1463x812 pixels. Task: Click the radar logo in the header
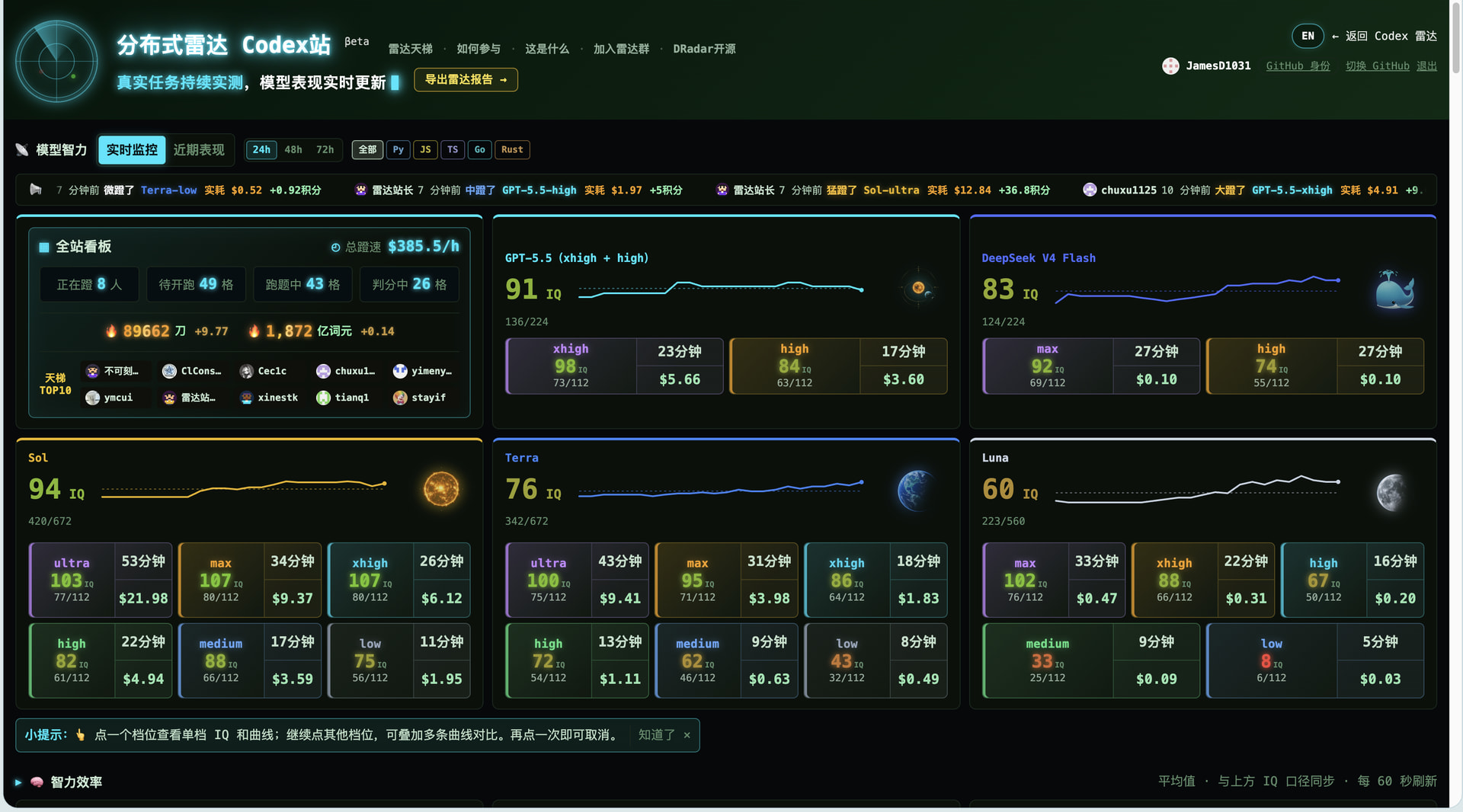click(x=56, y=61)
